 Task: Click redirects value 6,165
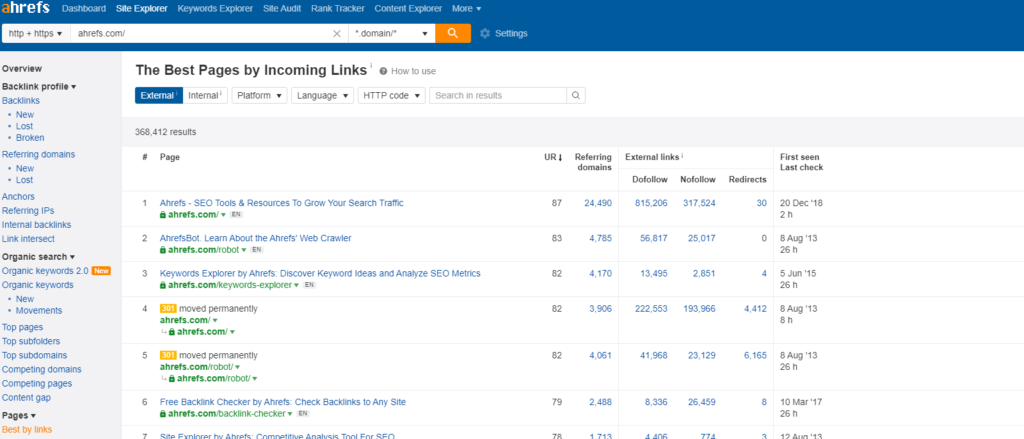755,356
